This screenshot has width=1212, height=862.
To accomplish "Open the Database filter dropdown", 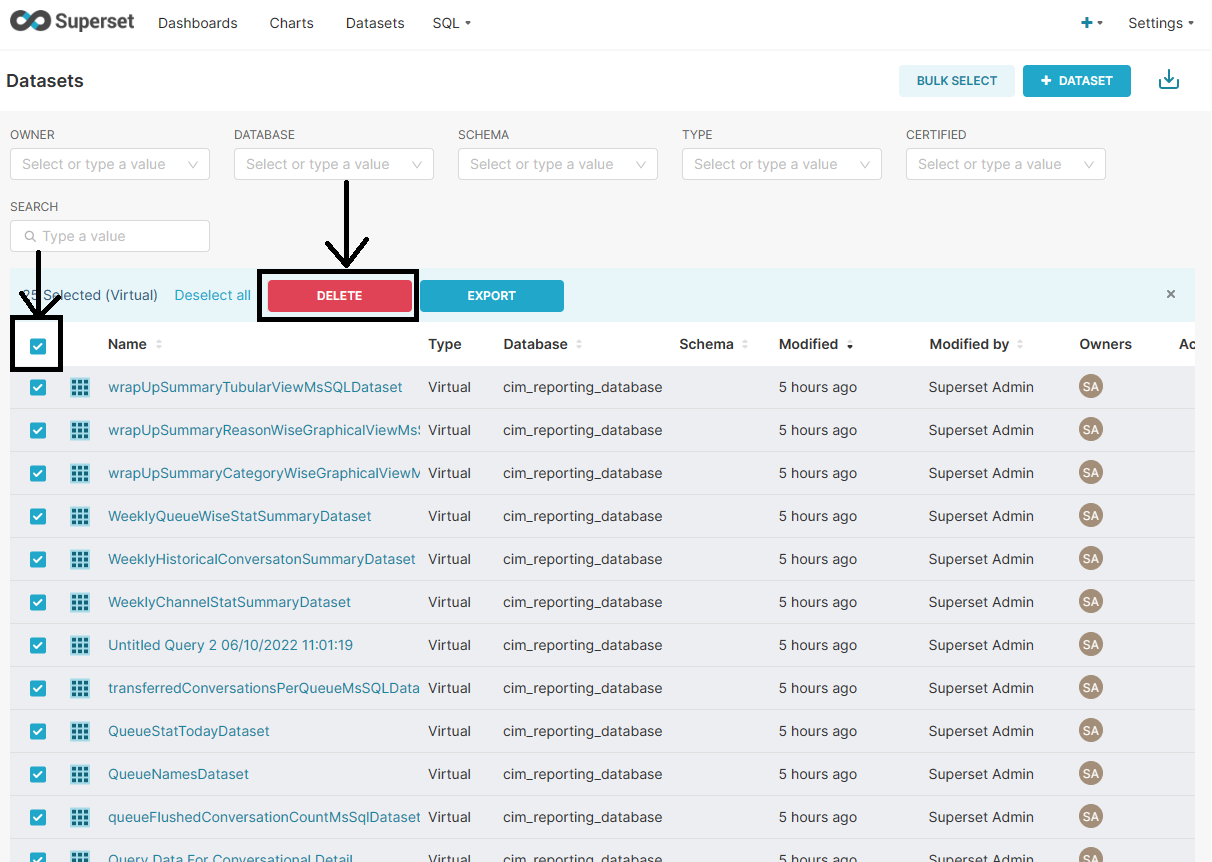I will 334,165.
